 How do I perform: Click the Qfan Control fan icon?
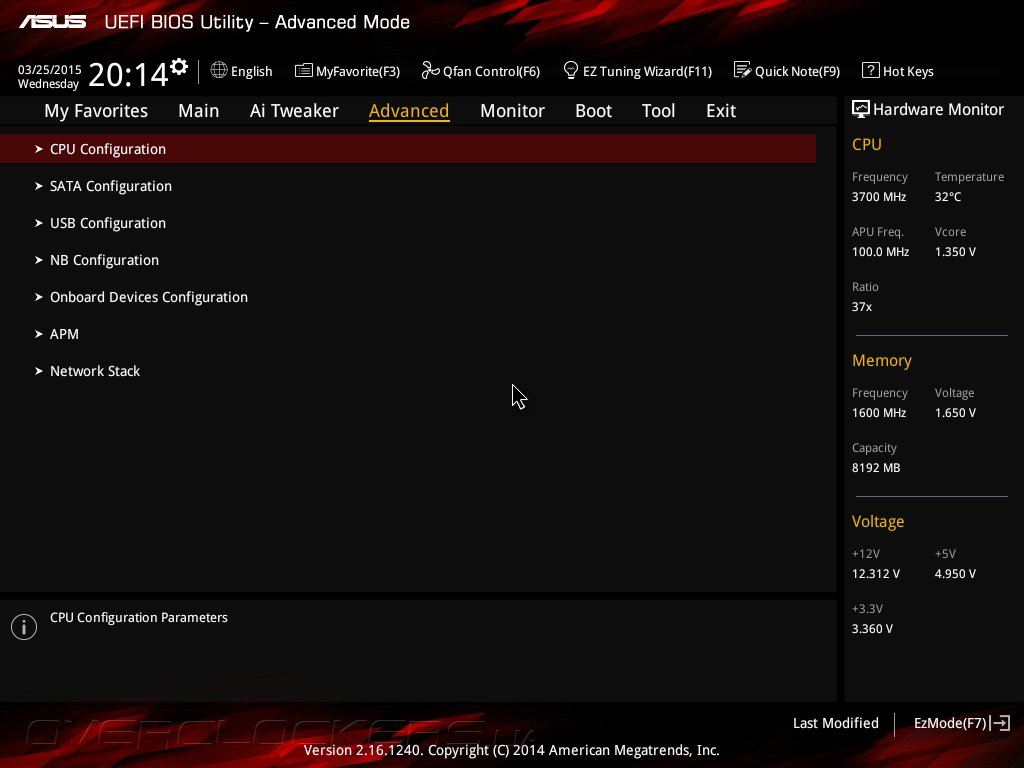pos(430,70)
